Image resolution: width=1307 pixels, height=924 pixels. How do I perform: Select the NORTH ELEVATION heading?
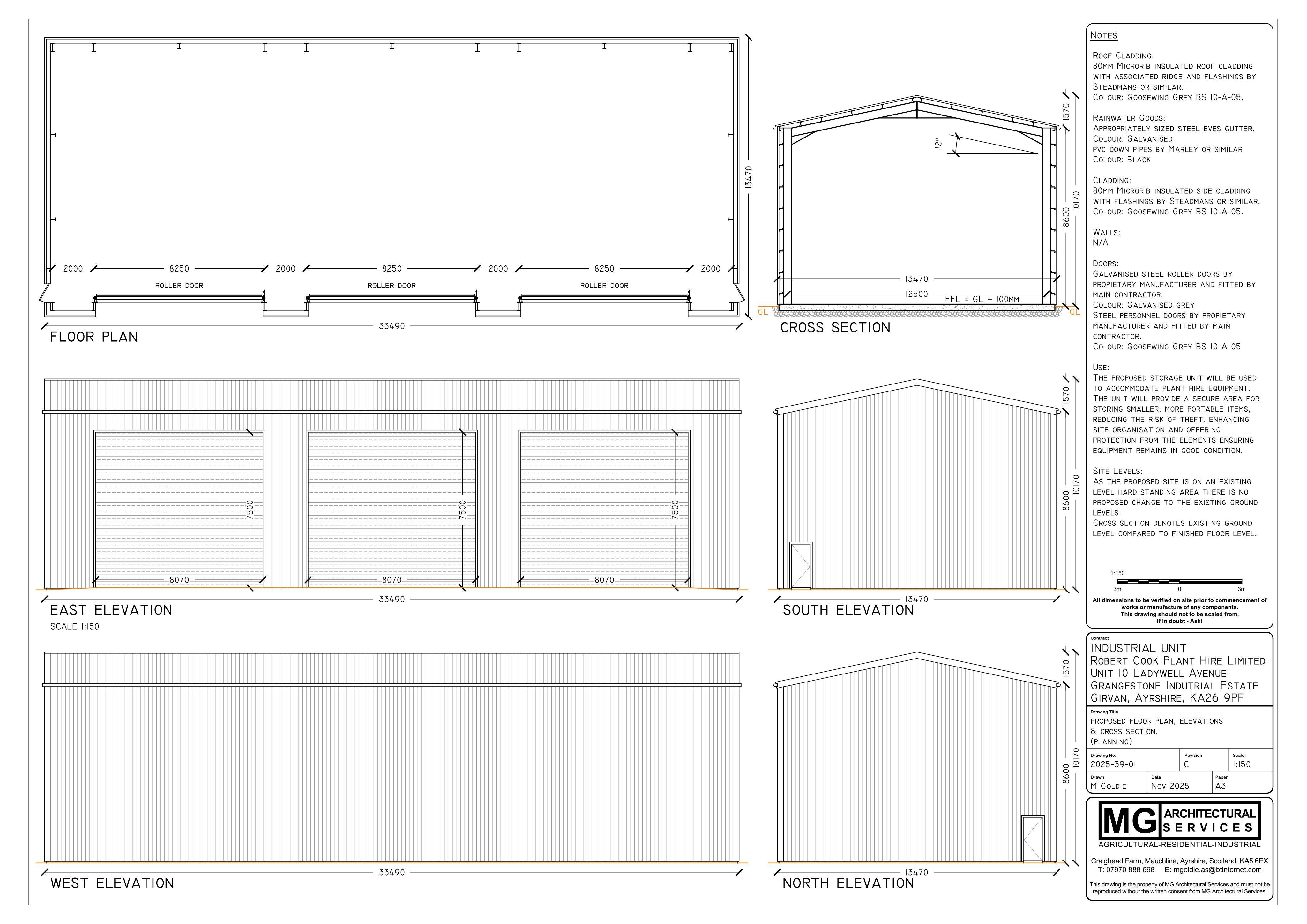pos(848,883)
